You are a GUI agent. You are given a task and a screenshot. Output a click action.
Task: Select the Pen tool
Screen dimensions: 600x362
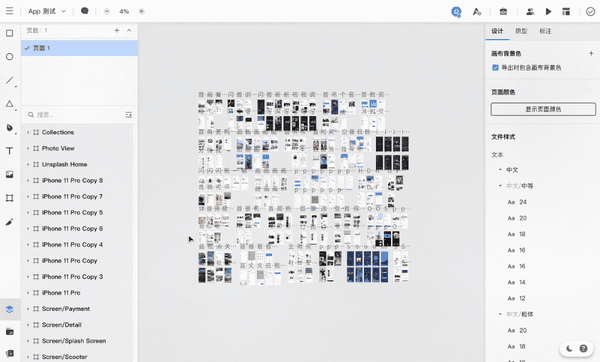click(10, 127)
